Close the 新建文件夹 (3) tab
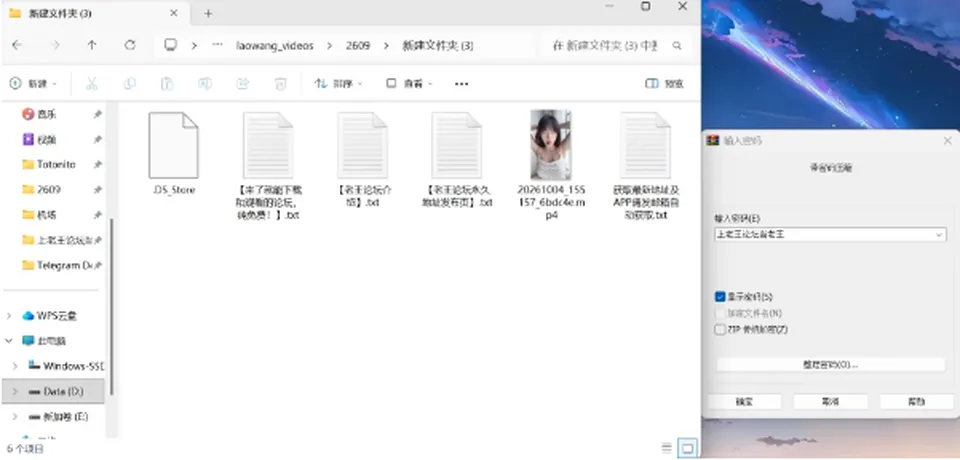The height and width of the screenshot is (460, 960). (x=174, y=13)
